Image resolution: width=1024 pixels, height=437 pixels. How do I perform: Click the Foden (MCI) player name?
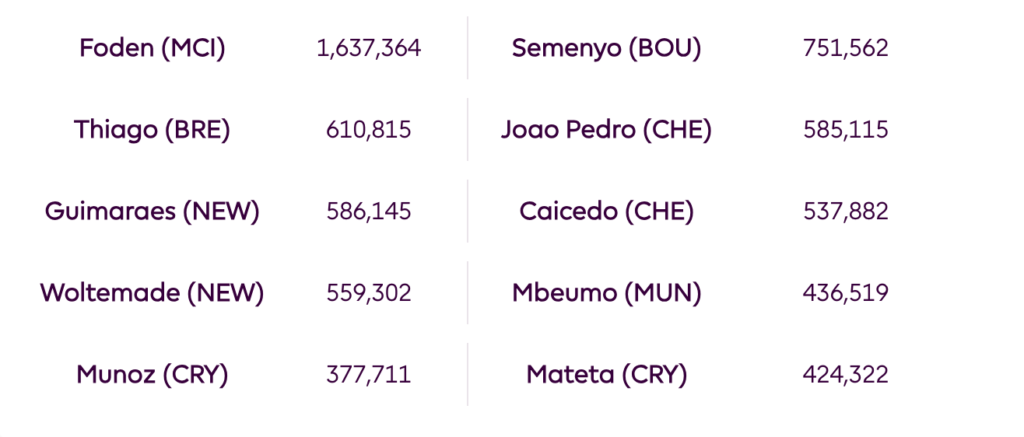pyautogui.click(x=152, y=48)
